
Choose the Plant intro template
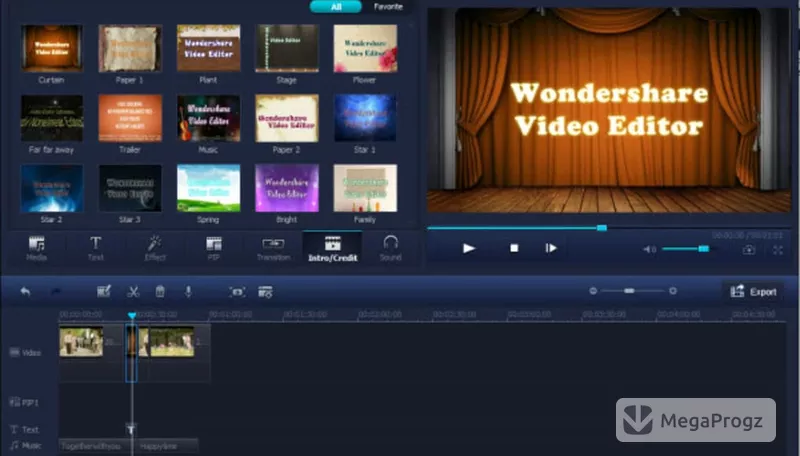(x=208, y=48)
